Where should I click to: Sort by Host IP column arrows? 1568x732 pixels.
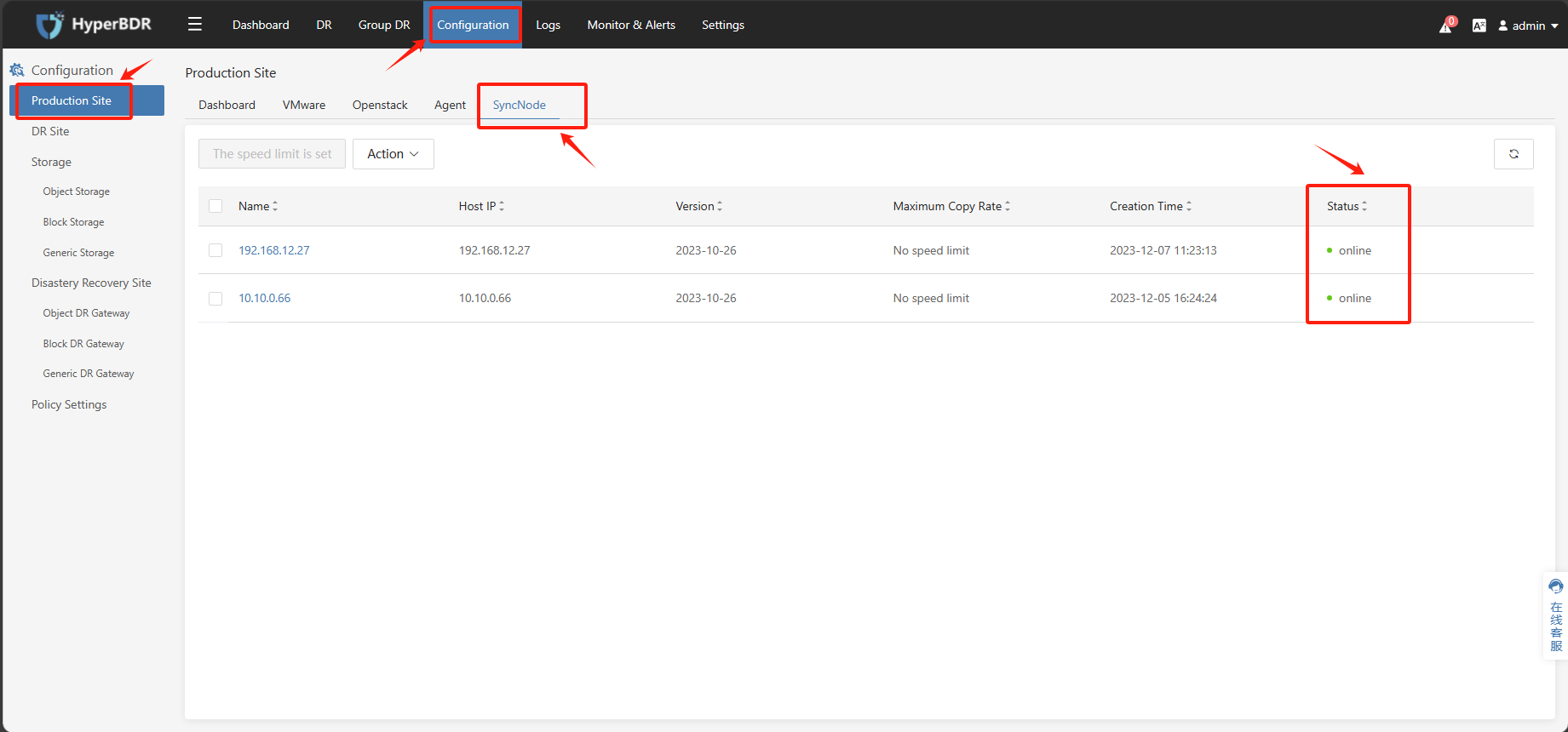tap(502, 206)
